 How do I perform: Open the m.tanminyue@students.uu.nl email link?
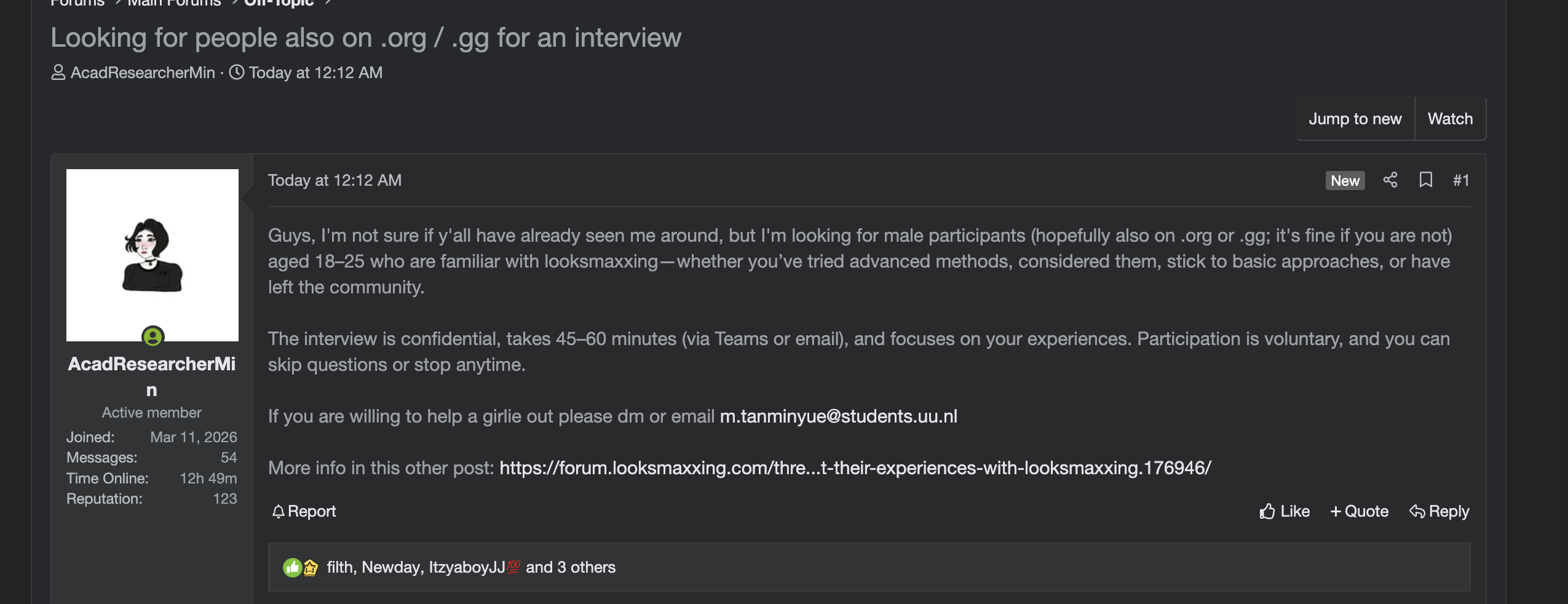(x=839, y=416)
